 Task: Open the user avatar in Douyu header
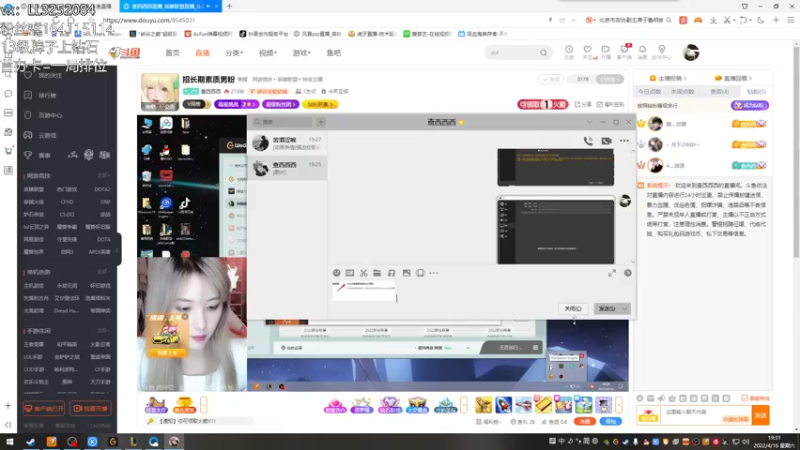tap(691, 53)
